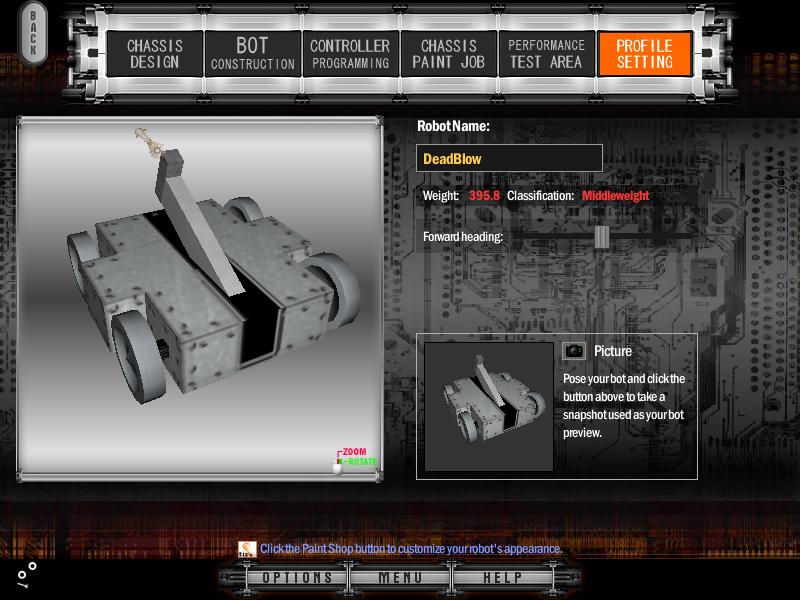Click the mouse zoom/rotate hint icon
The image size is (800, 600).
[338, 465]
